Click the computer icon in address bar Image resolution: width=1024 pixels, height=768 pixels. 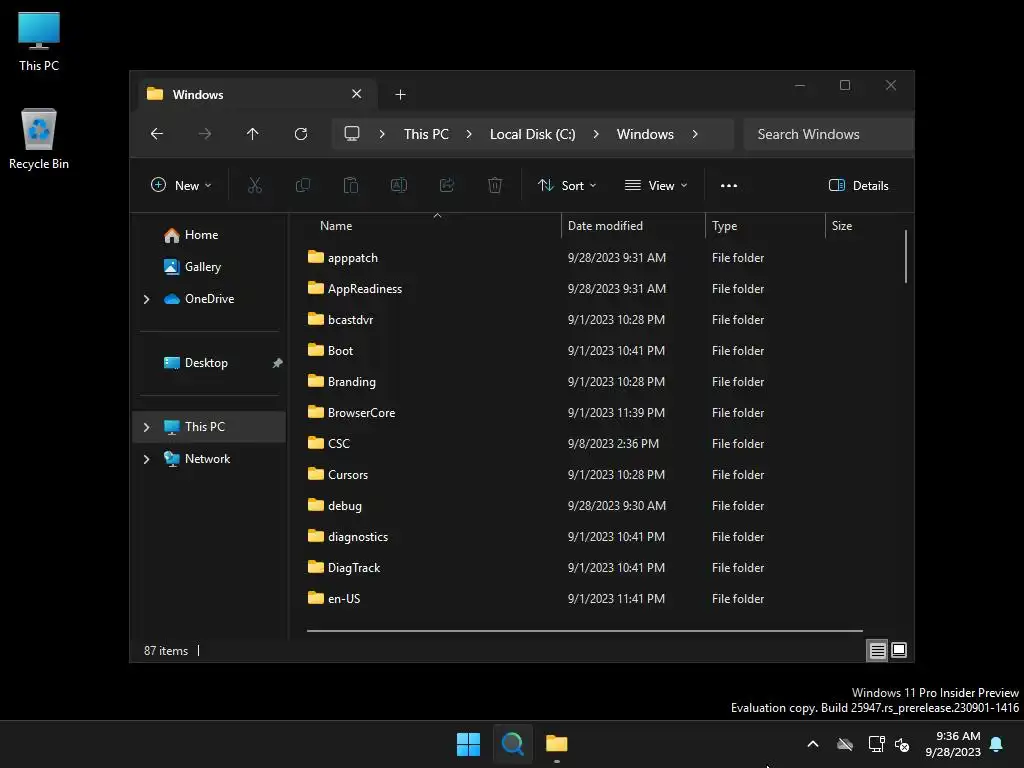(x=352, y=134)
